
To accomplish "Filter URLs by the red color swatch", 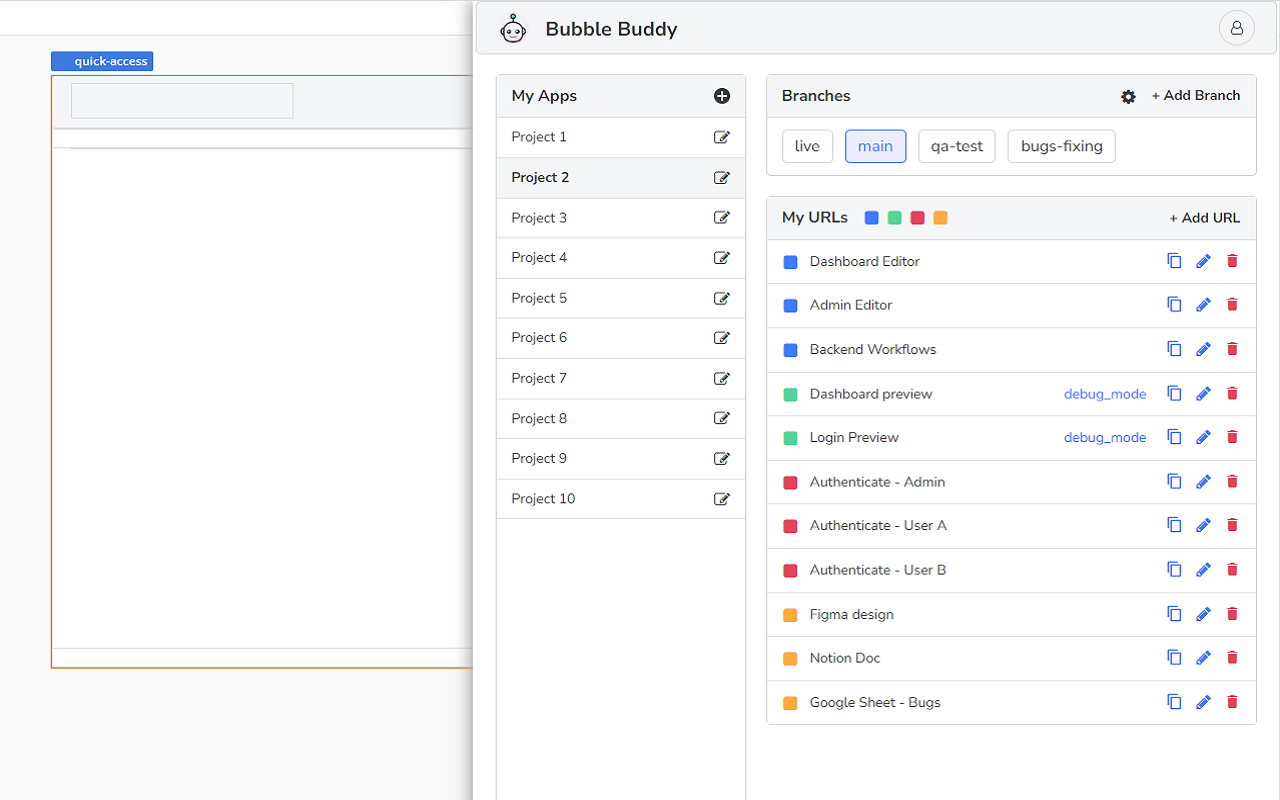I will coord(917,218).
